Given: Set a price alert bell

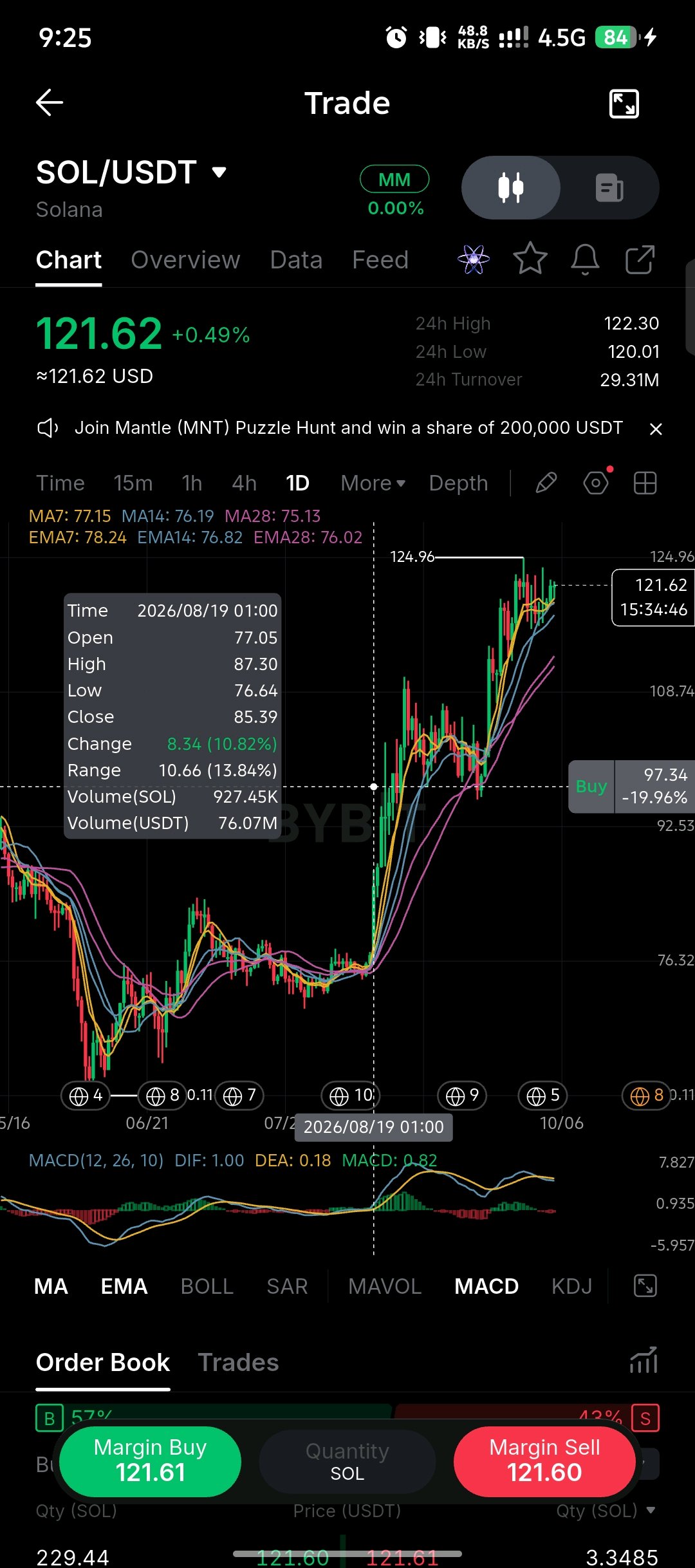Looking at the screenshot, I should 585,259.
